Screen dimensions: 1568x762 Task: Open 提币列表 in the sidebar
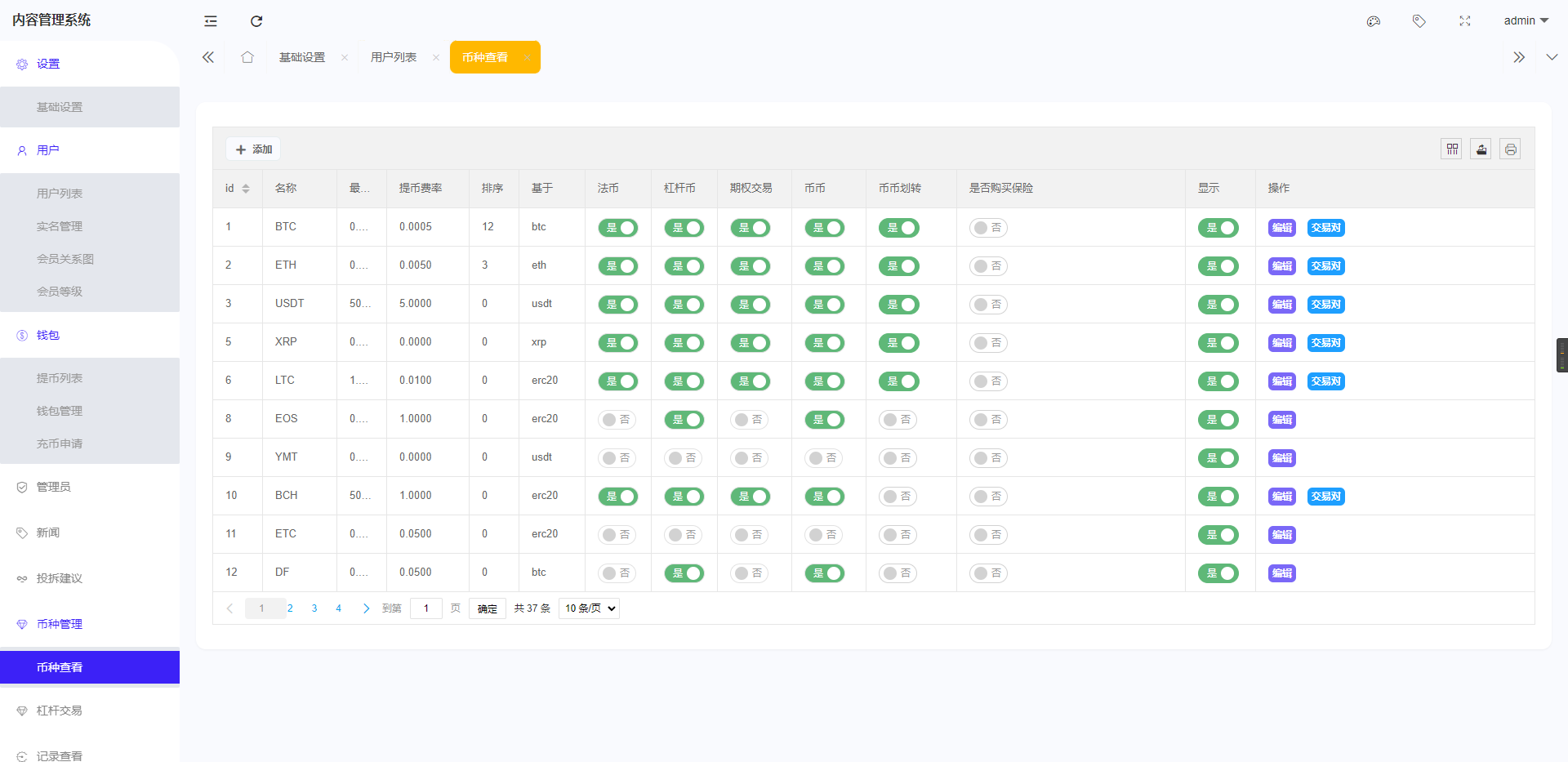click(90, 378)
